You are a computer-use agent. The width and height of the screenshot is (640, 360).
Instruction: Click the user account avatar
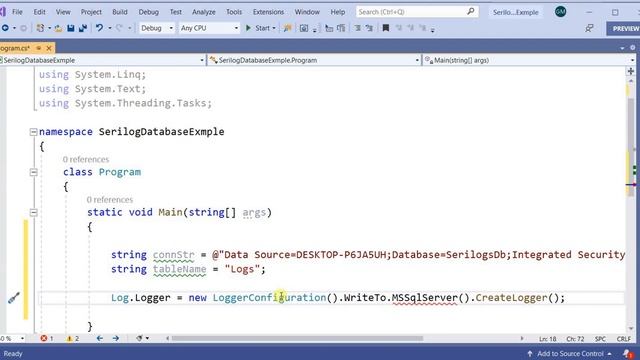(560, 12)
